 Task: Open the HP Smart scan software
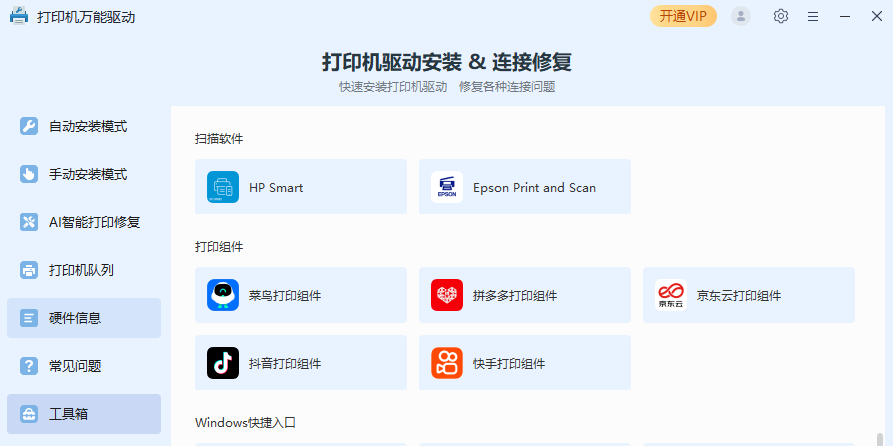click(x=300, y=187)
